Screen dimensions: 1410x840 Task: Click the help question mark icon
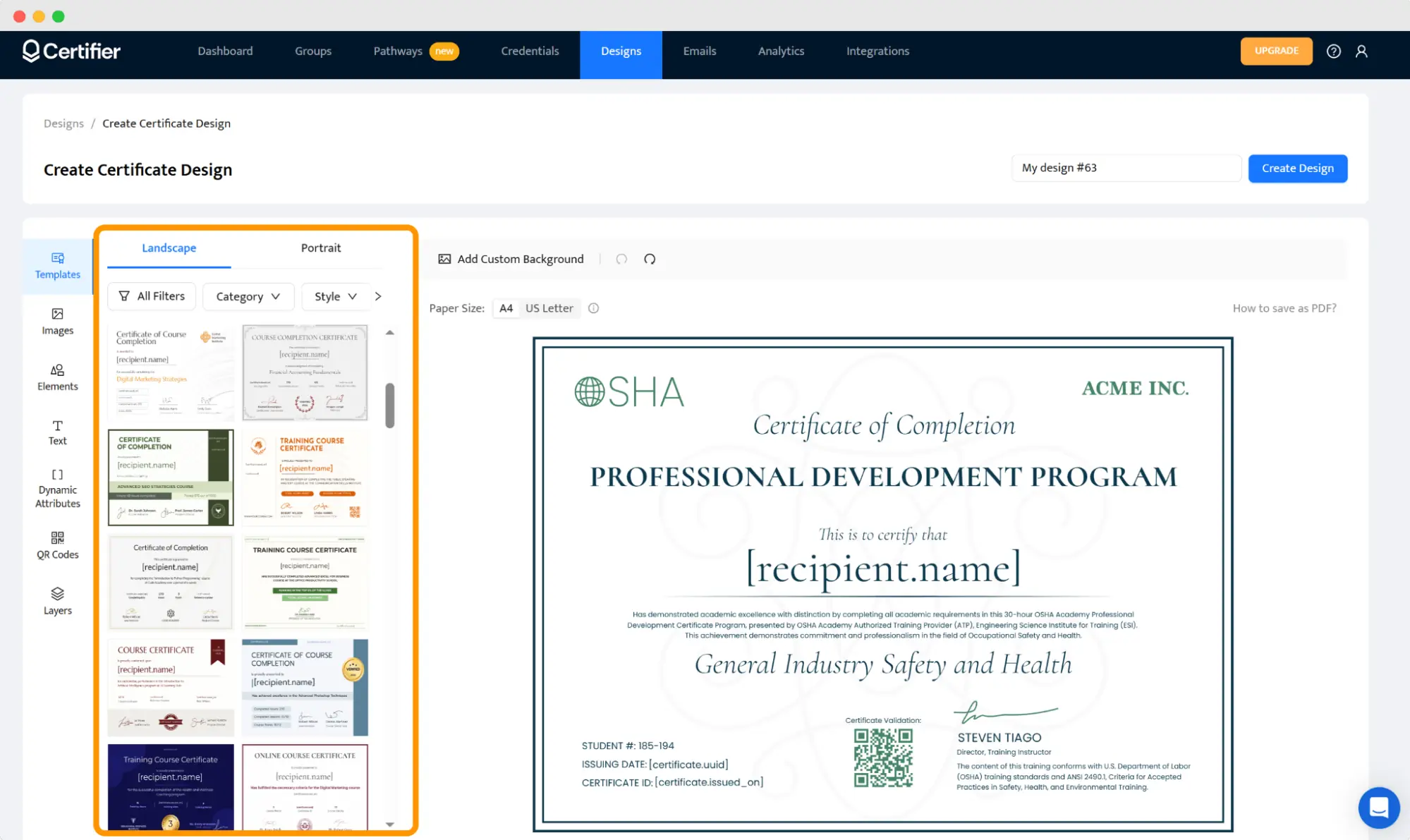tap(1333, 51)
